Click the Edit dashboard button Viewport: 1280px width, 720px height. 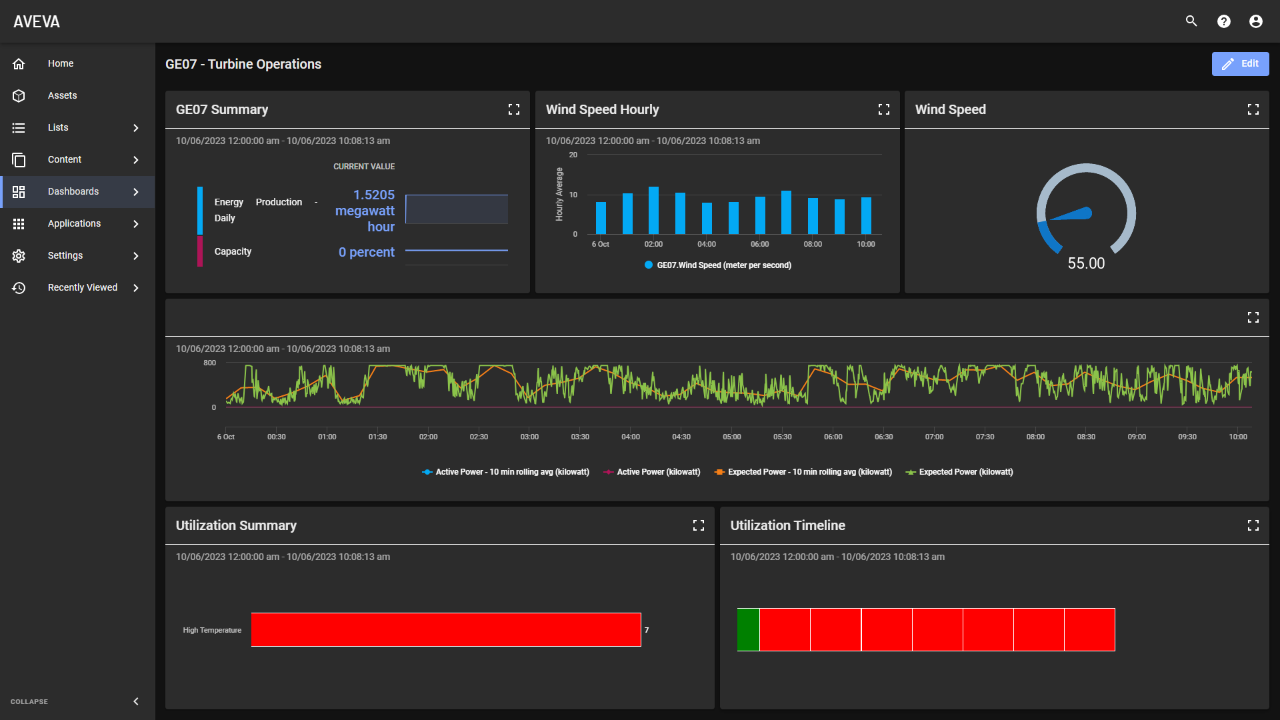click(x=1240, y=64)
